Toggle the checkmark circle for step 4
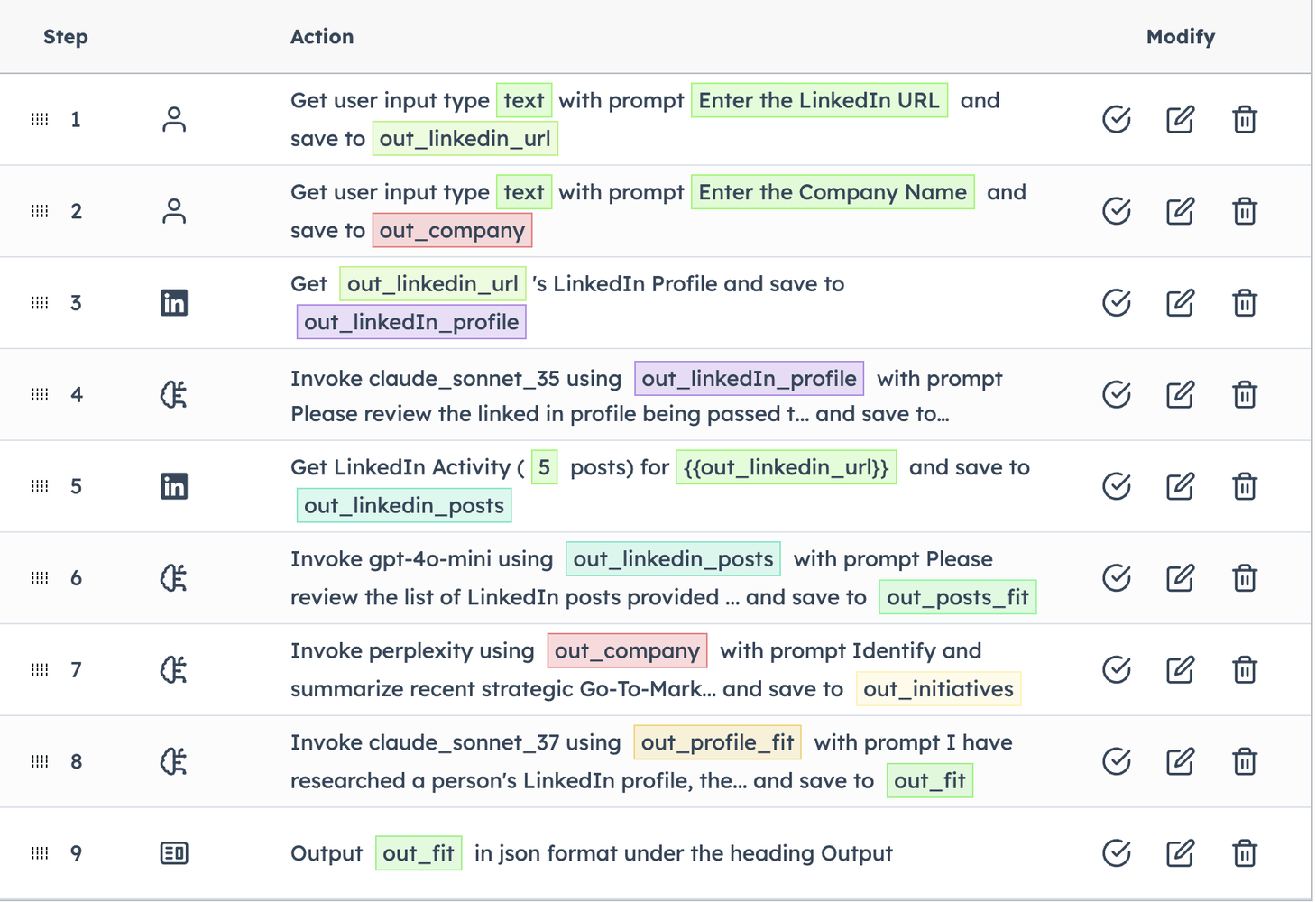 click(x=1117, y=395)
